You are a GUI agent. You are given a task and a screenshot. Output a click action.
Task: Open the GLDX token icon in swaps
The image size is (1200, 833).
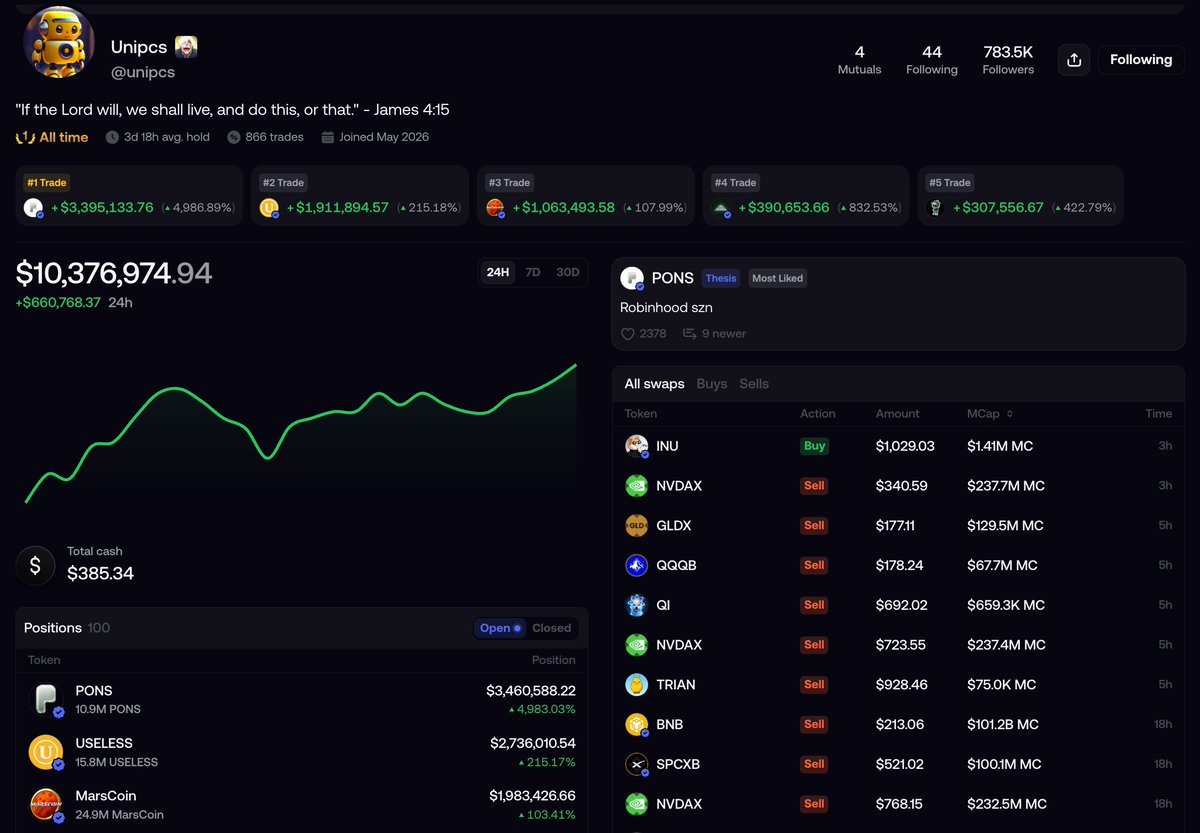637,525
